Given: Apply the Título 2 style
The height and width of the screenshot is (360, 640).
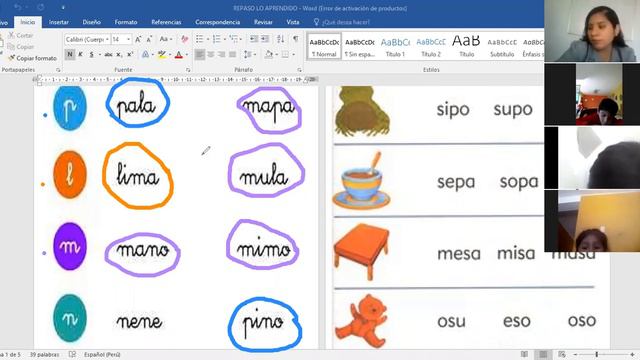Looking at the screenshot, I should [431, 46].
